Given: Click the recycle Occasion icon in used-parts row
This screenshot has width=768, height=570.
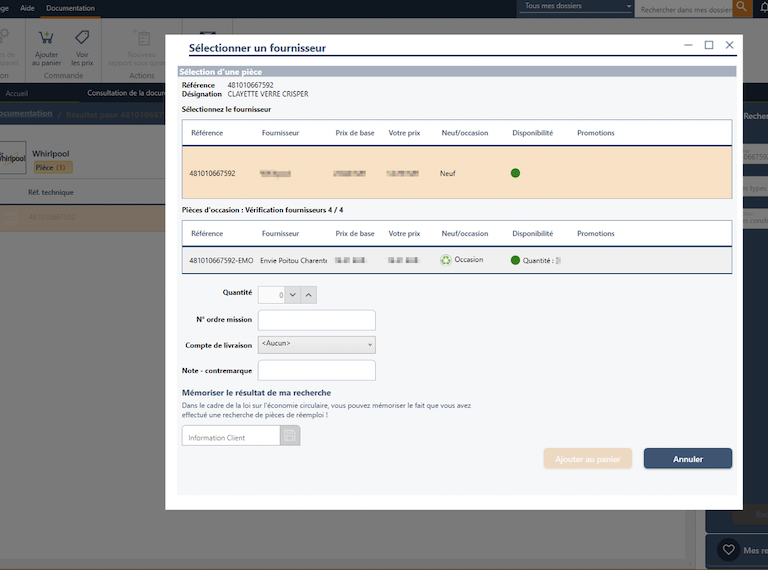Looking at the screenshot, I should (446, 260).
